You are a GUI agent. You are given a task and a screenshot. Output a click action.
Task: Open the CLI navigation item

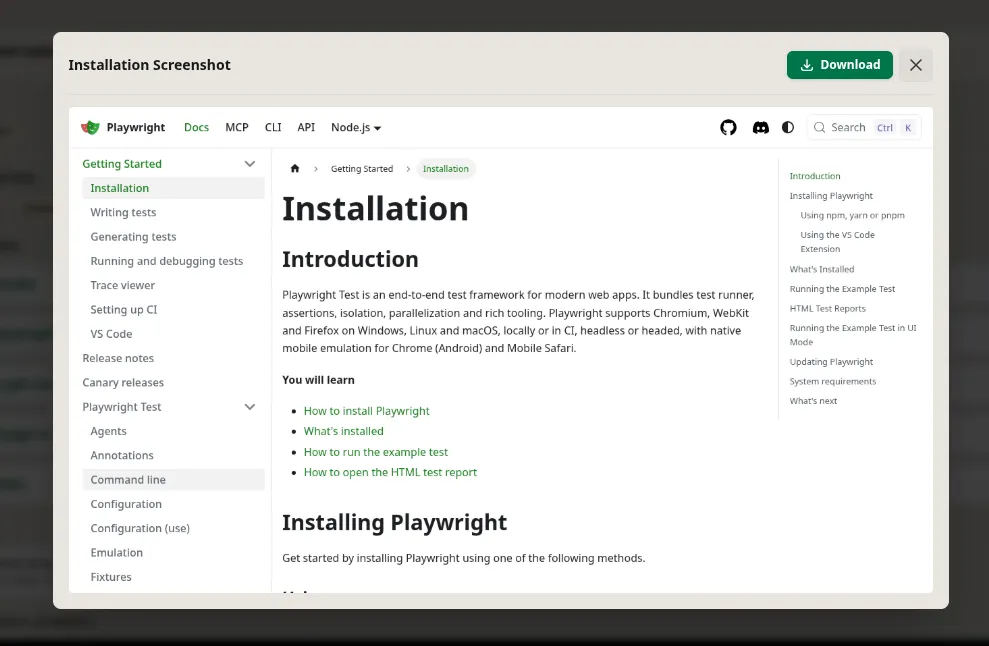point(273,127)
